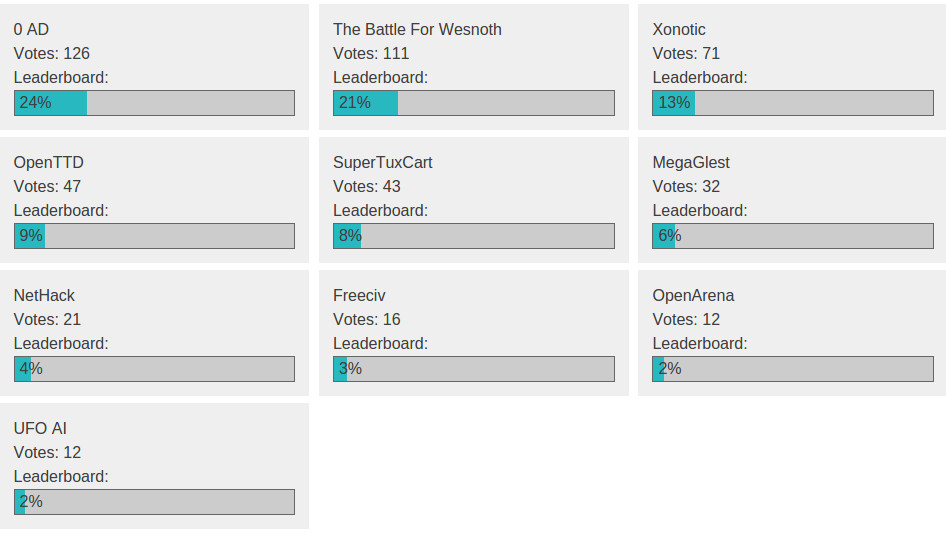Select the Freeciv 3% progress bar
946x534 pixels.
474,369
